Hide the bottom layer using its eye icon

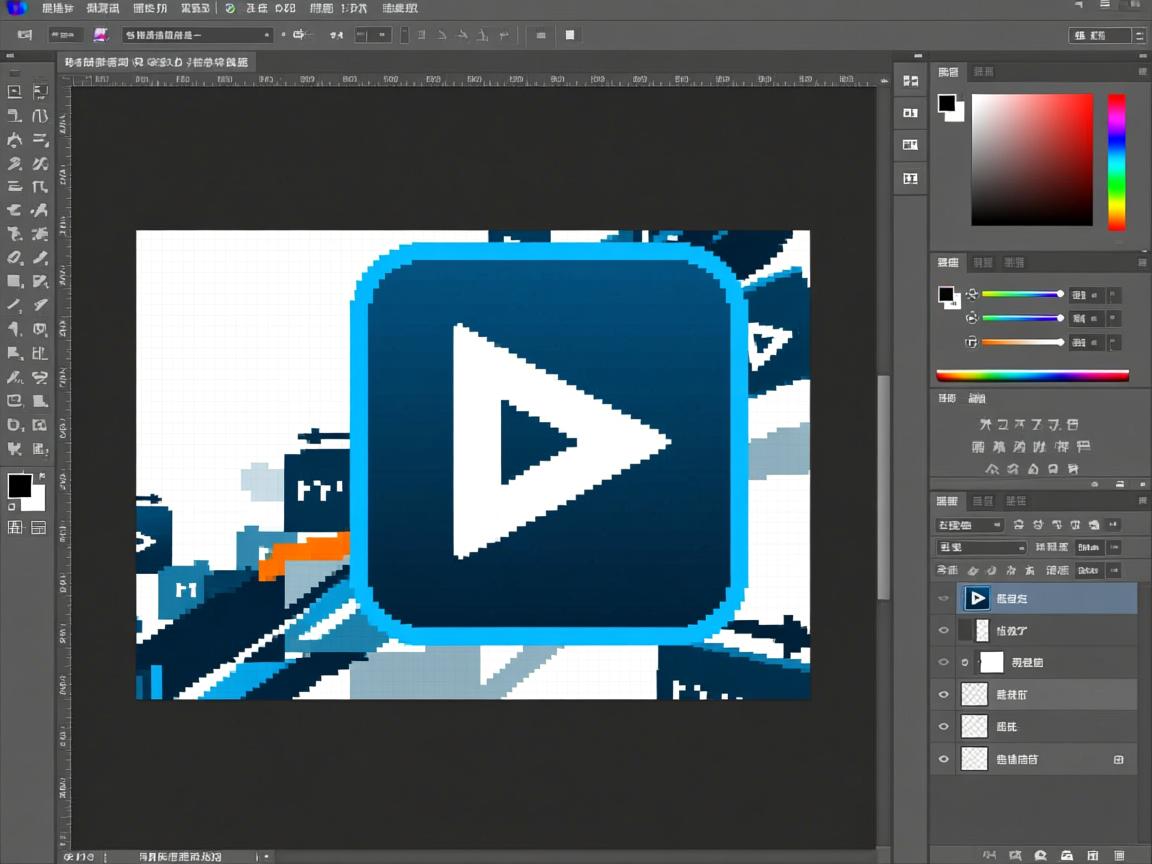pos(943,760)
